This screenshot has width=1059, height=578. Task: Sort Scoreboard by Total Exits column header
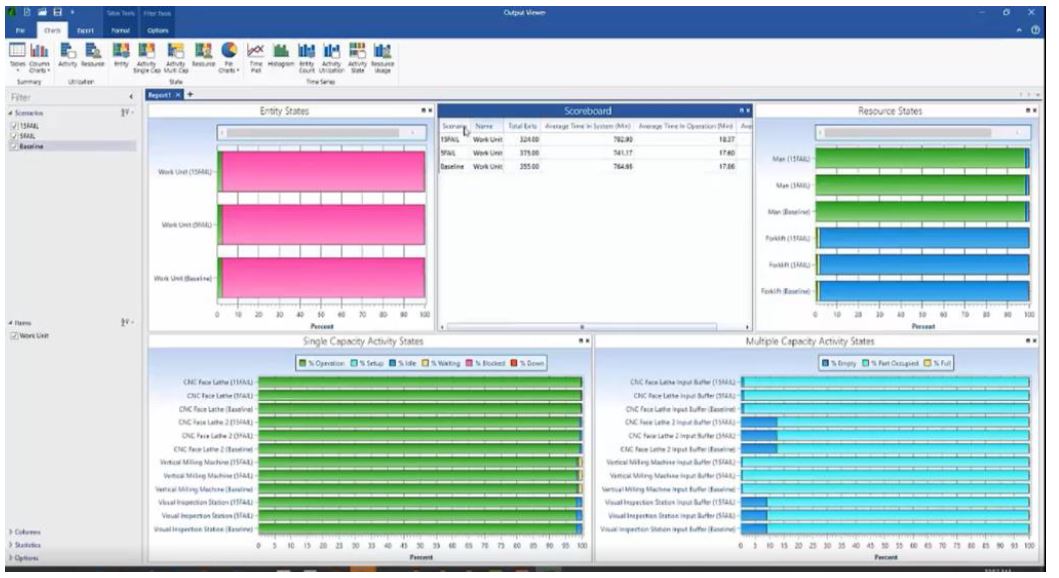522,126
